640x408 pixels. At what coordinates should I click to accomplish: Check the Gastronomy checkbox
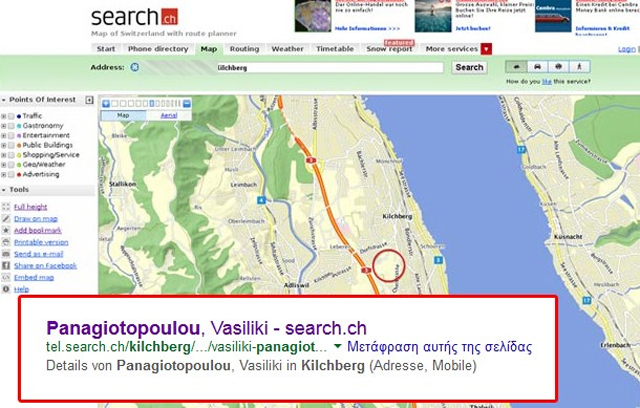tap(11, 126)
